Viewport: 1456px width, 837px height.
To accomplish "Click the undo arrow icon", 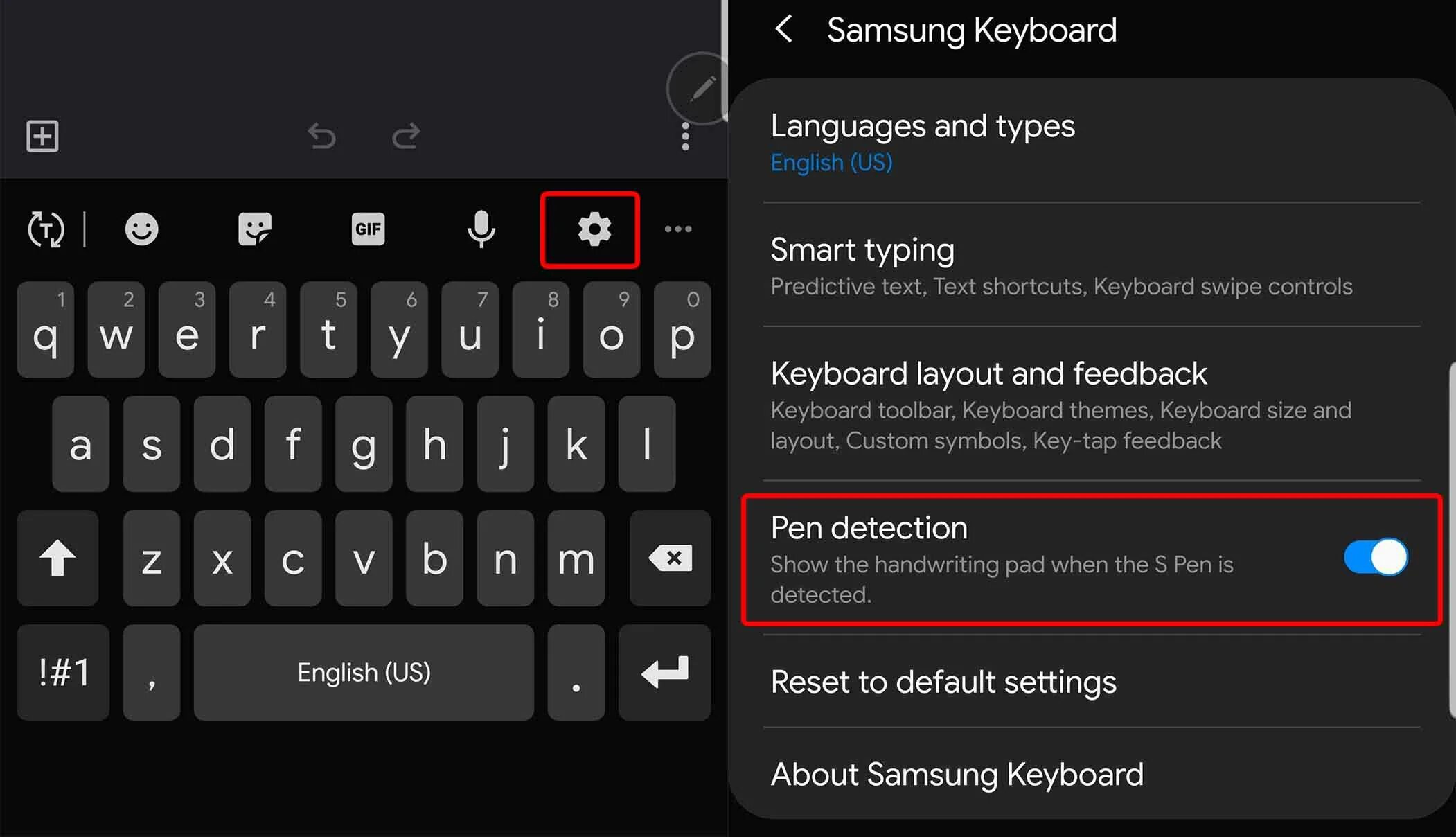I will (x=322, y=136).
